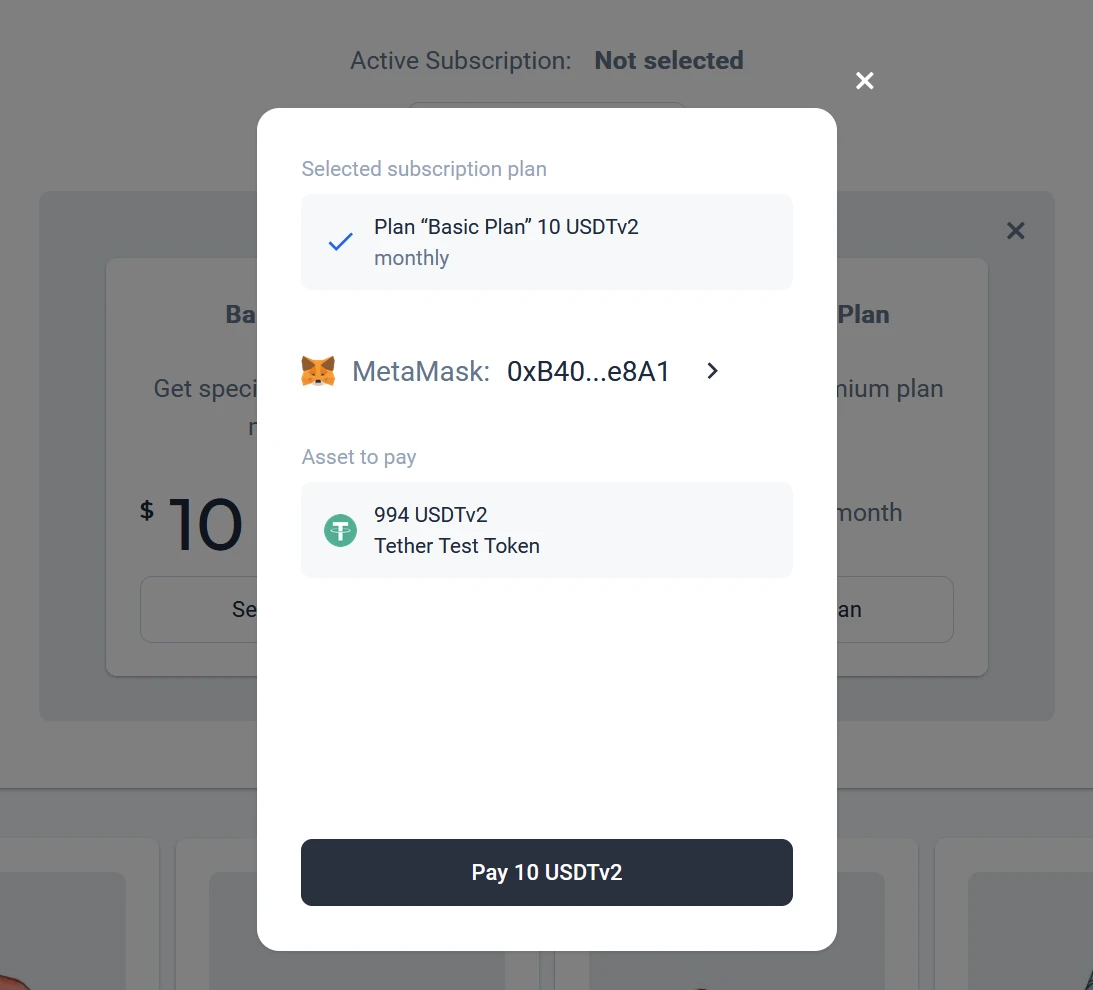
Task: Click the "monthly" billing period text
Action: (411, 258)
